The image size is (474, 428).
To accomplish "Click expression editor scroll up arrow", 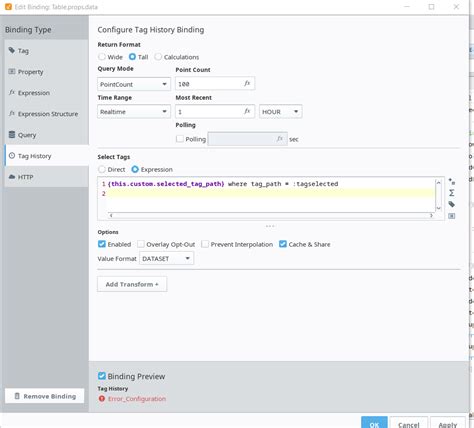I will click(439, 183).
